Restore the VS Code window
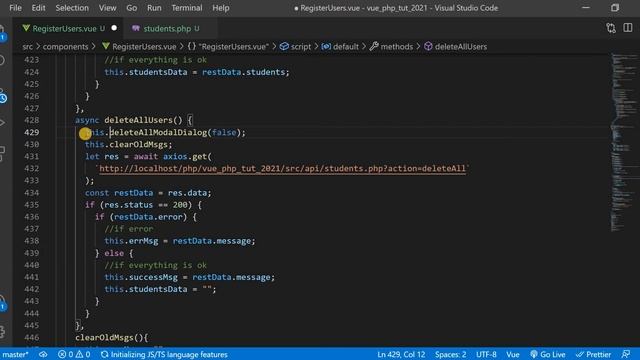The image size is (640, 360). pyautogui.click(x=615, y=8)
